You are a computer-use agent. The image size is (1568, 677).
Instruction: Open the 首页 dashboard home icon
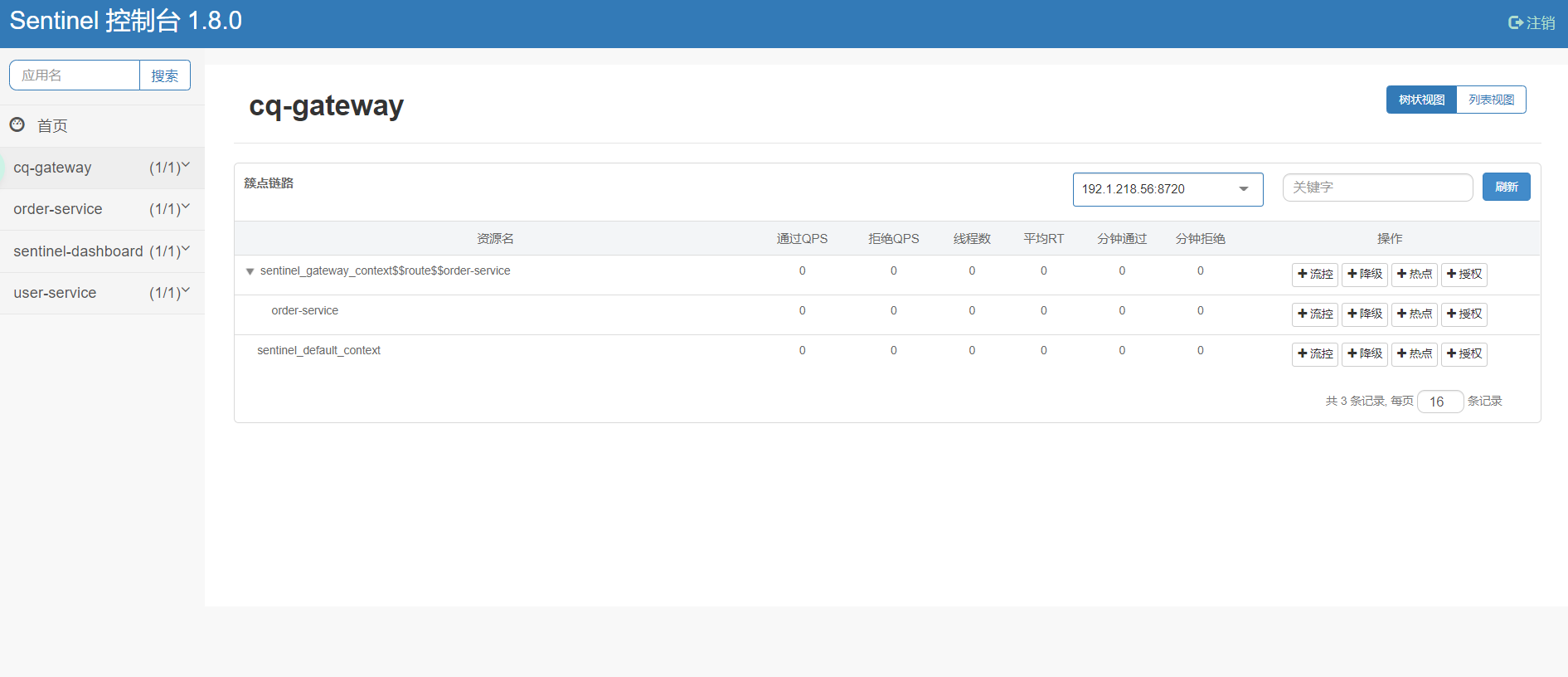[17, 125]
